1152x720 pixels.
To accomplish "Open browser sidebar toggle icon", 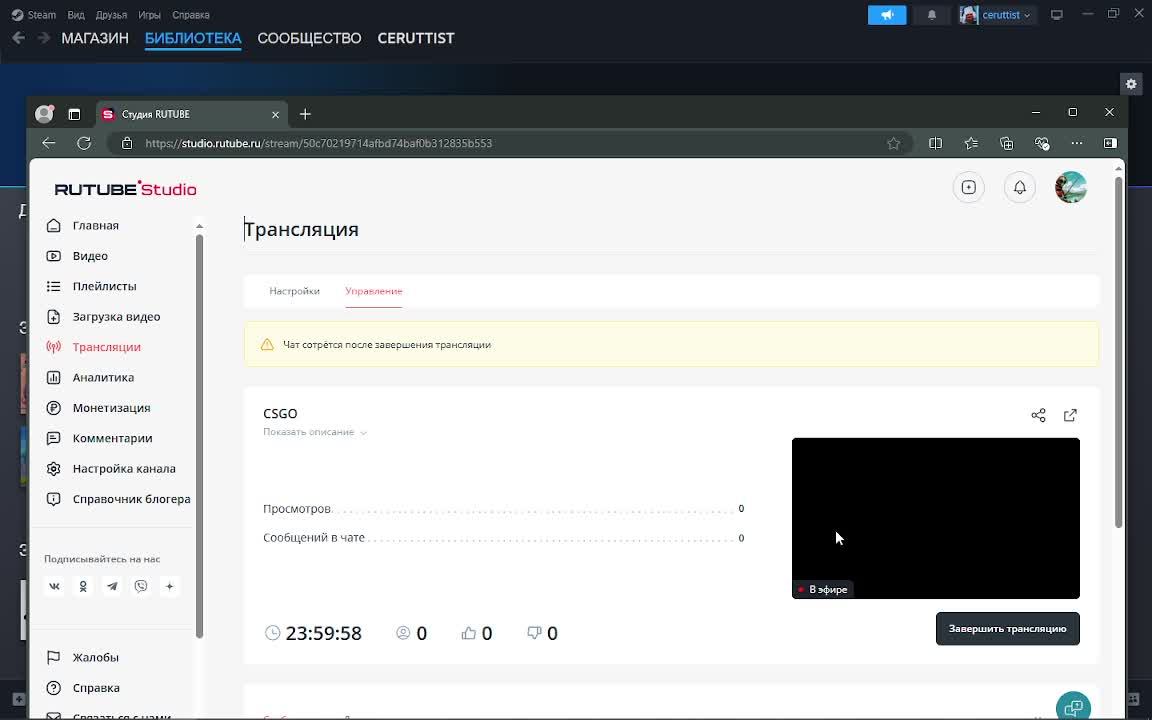I will 1110,143.
